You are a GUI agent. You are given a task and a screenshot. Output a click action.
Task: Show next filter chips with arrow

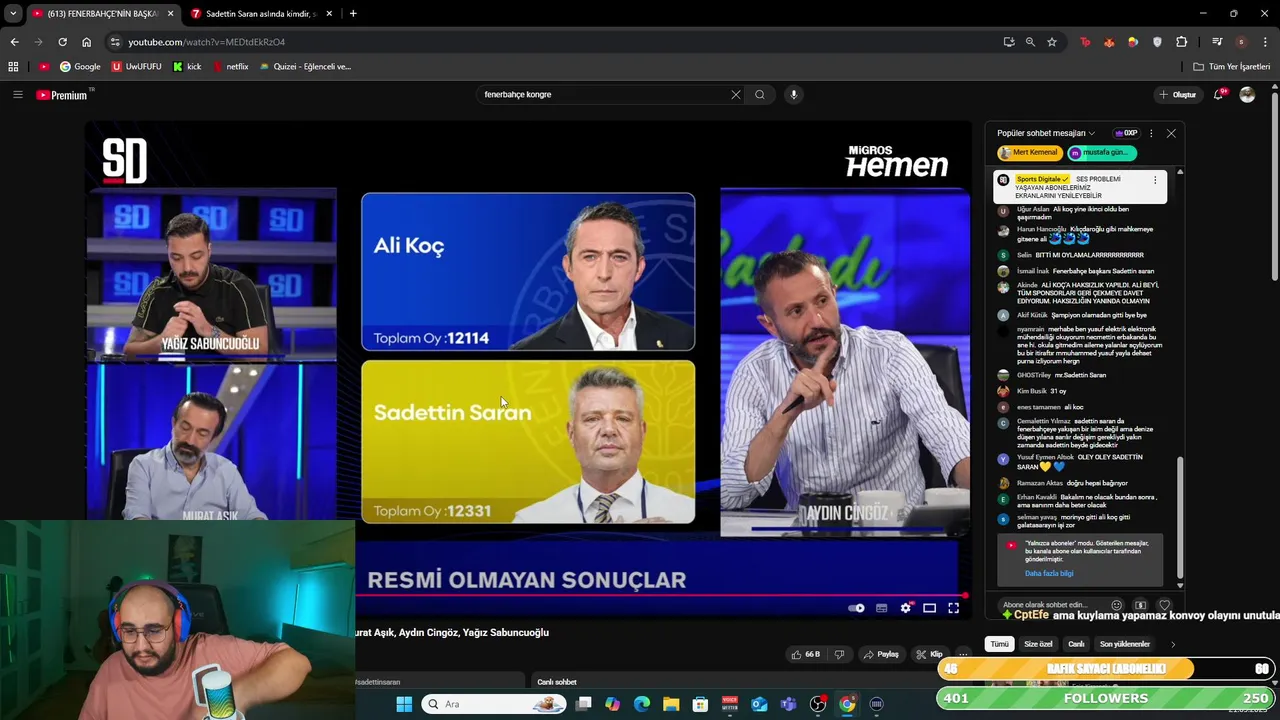point(1173,644)
